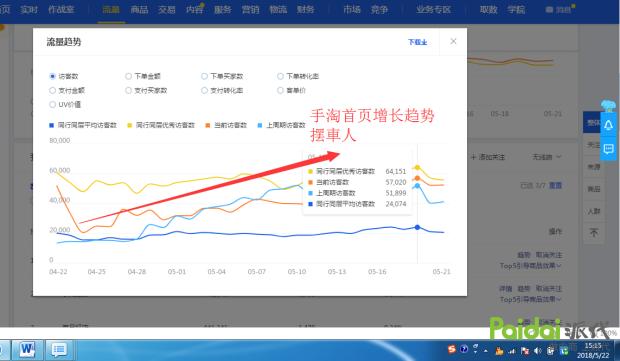Click the back-to-top arrow icon

(x=594, y=232)
